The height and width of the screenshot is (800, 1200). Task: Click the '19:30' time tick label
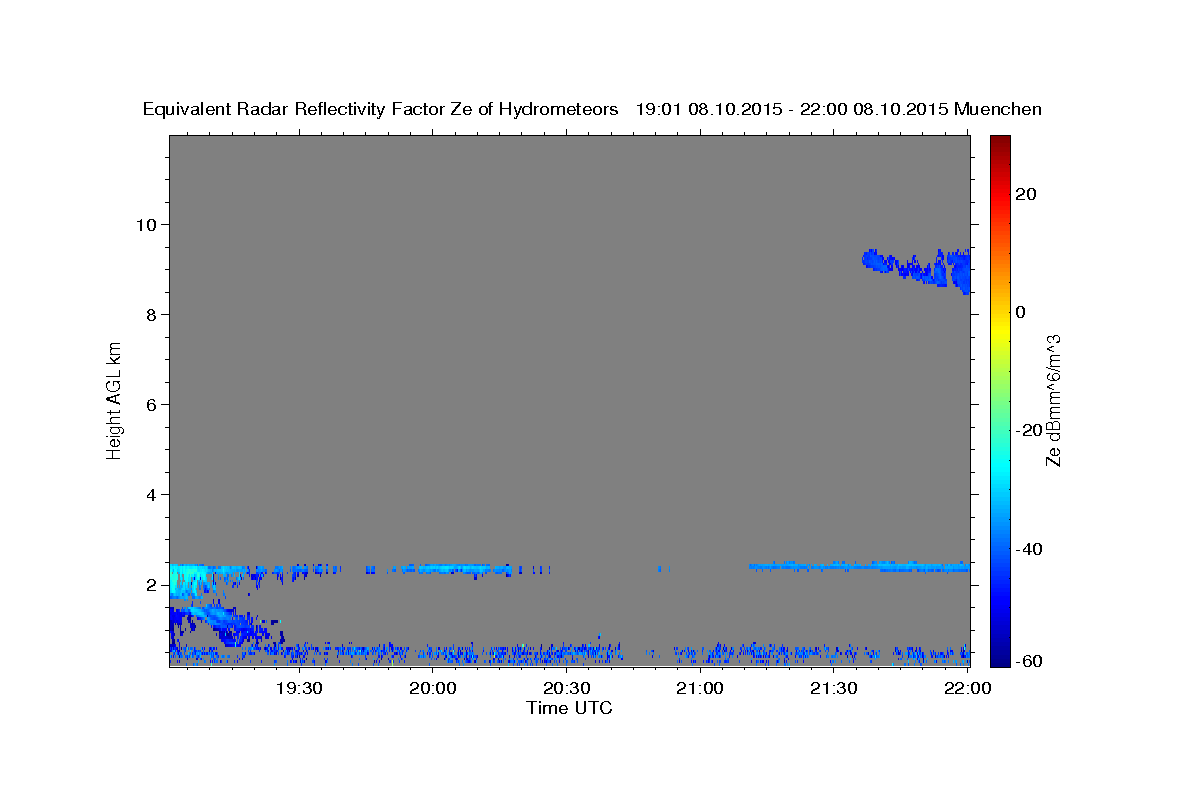tap(299, 689)
